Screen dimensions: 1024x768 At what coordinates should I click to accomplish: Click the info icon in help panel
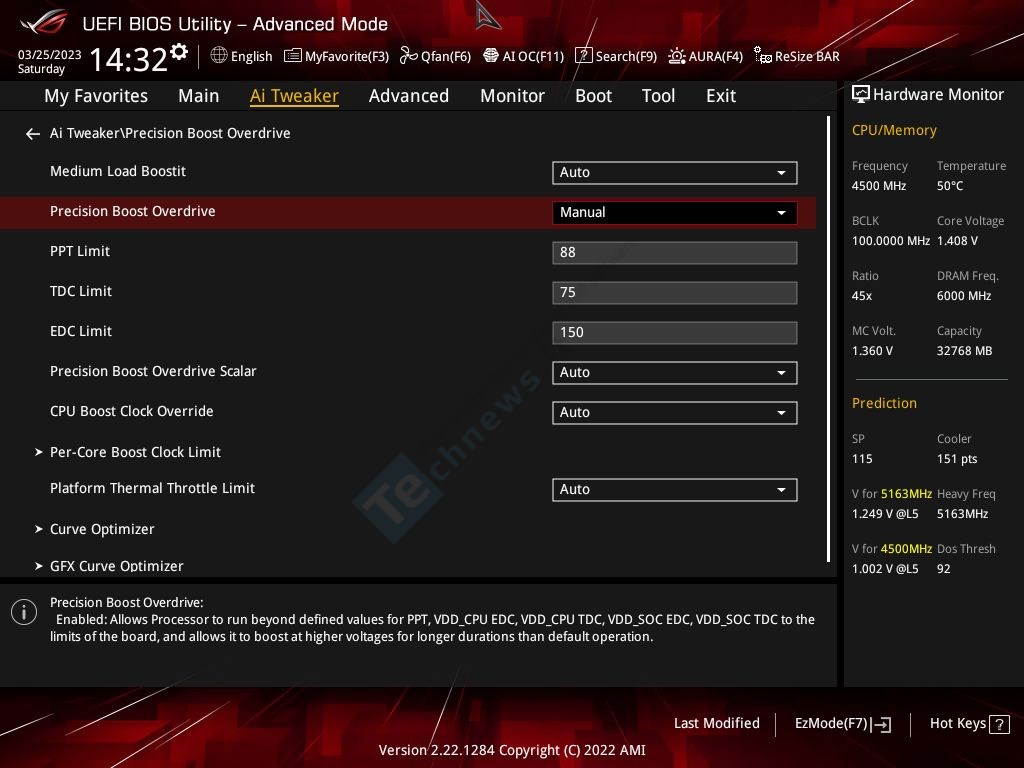pos(24,613)
